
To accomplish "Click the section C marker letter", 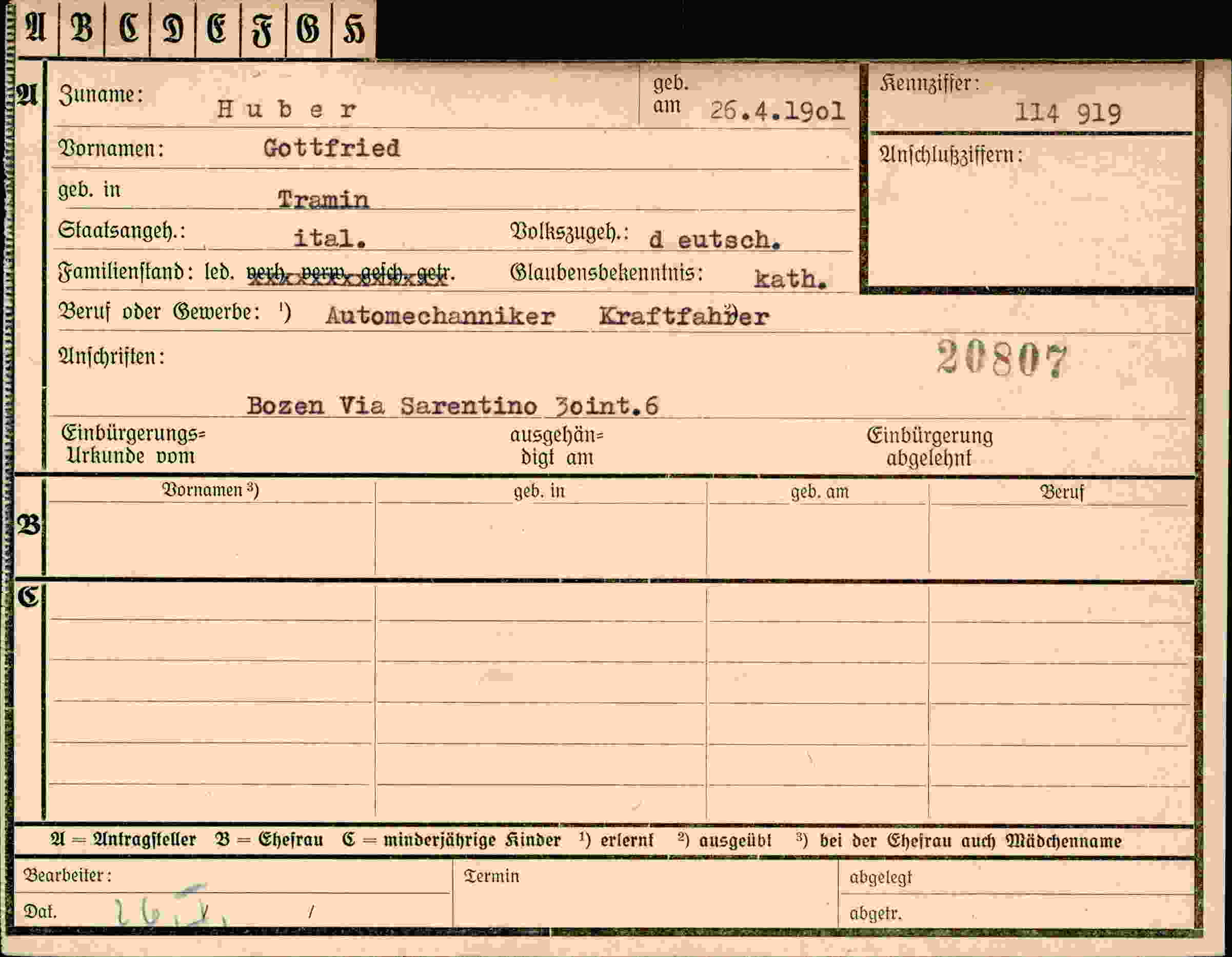I will point(28,596).
